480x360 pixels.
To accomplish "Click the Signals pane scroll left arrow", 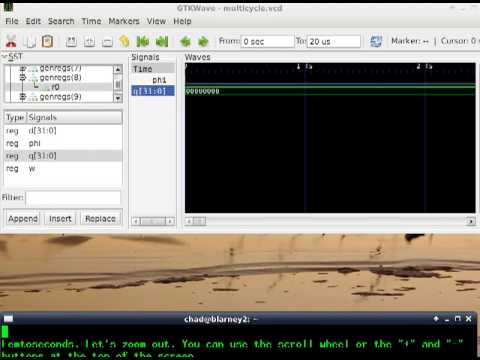I will coord(136,221).
